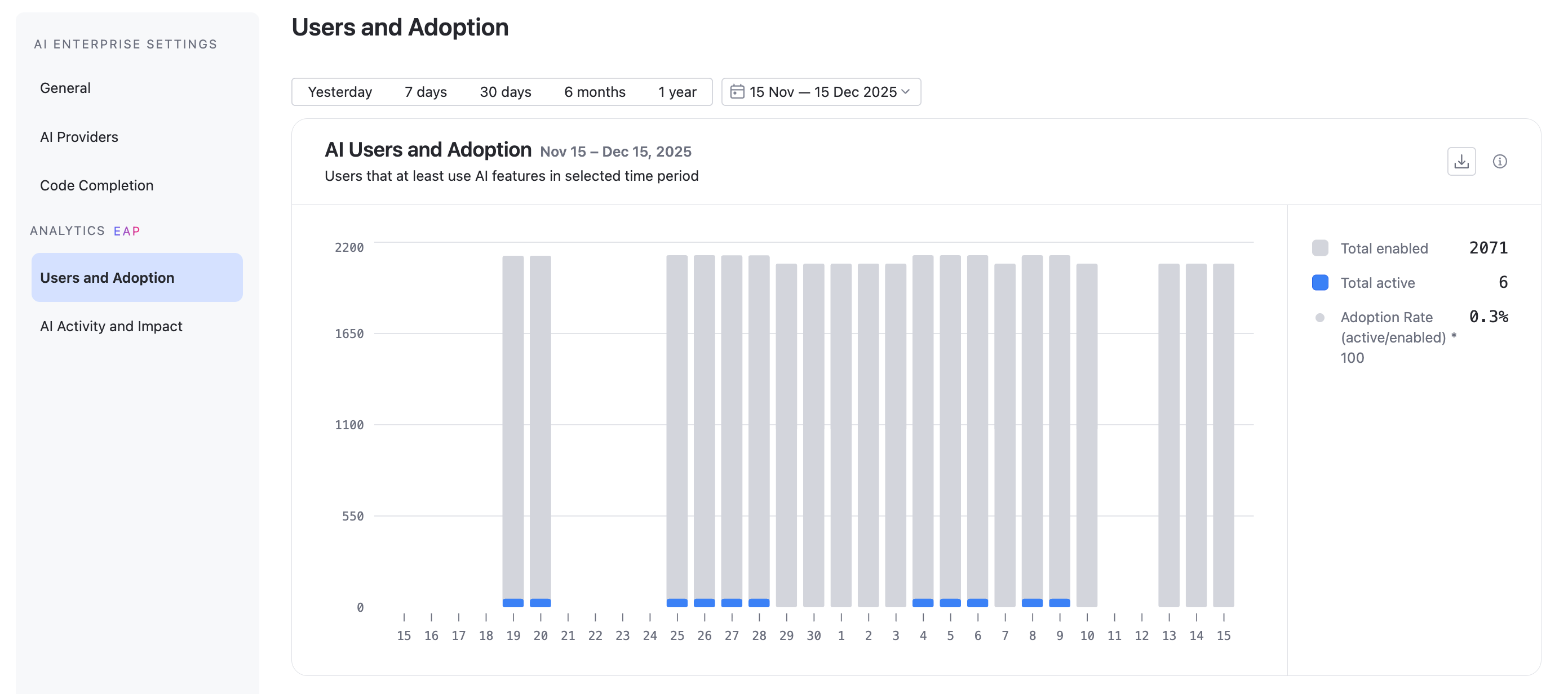This screenshot has width=1568, height=694.
Task: Select the EAP badge next to Analytics
Action: pyautogui.click(x=127, y=231)
